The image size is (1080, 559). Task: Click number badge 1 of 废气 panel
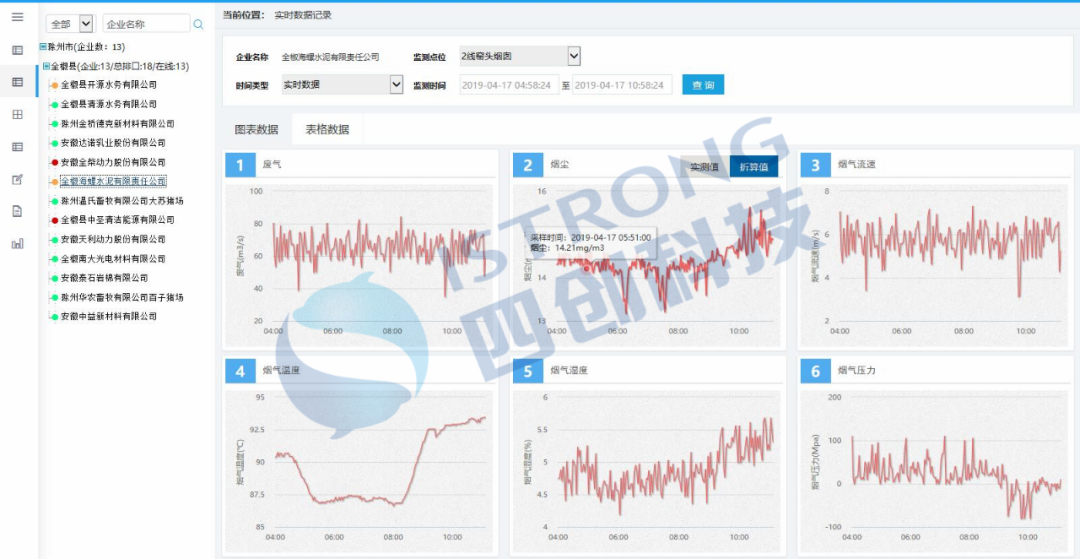(x=240, y=165)
